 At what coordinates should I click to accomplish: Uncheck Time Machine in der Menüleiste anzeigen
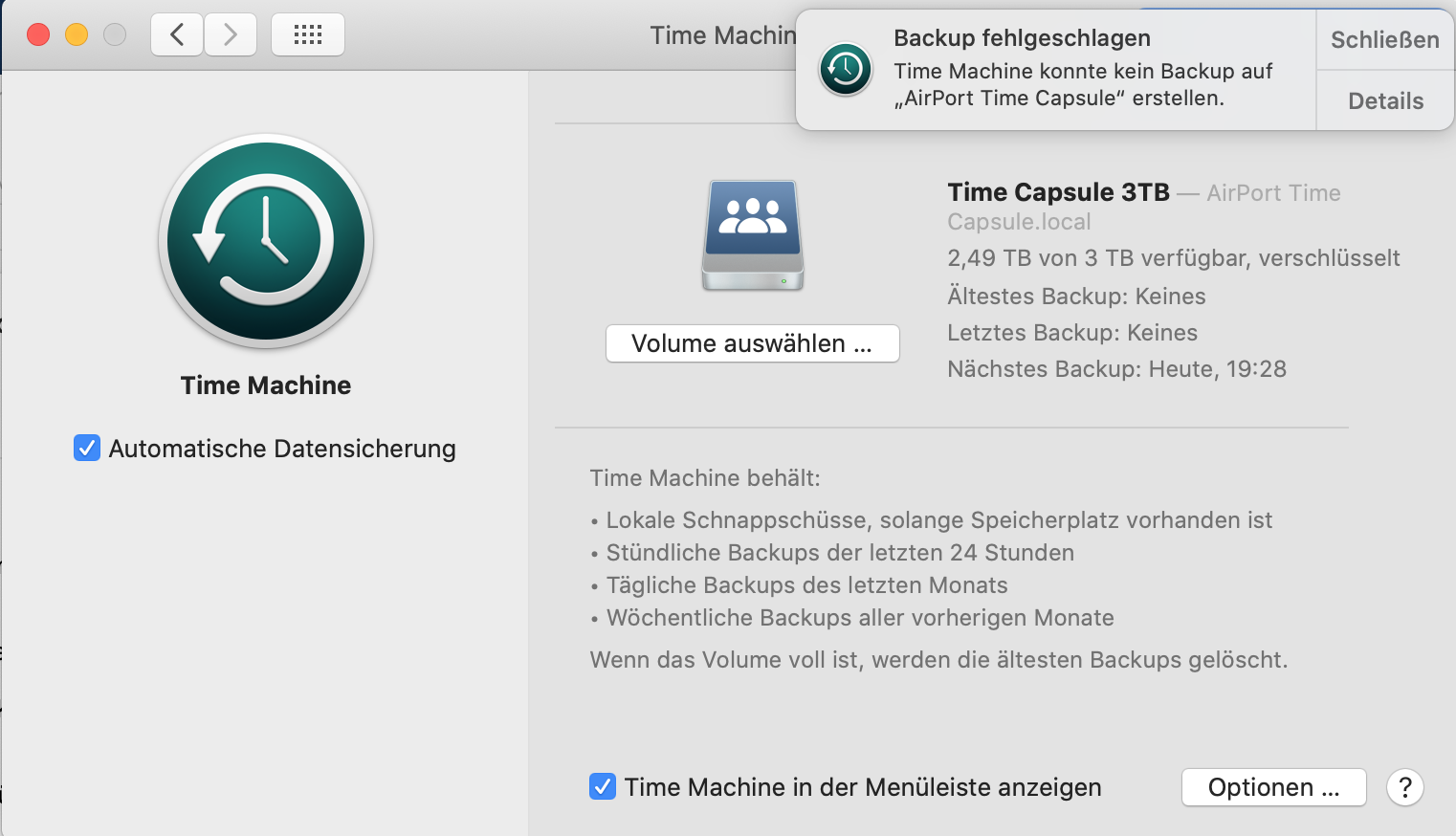(x=603, y=786)
